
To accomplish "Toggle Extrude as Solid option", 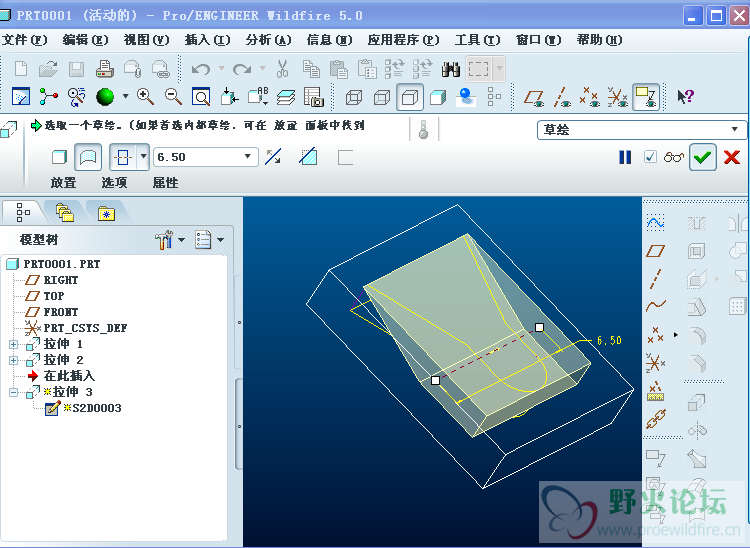I will coord(59,157).
